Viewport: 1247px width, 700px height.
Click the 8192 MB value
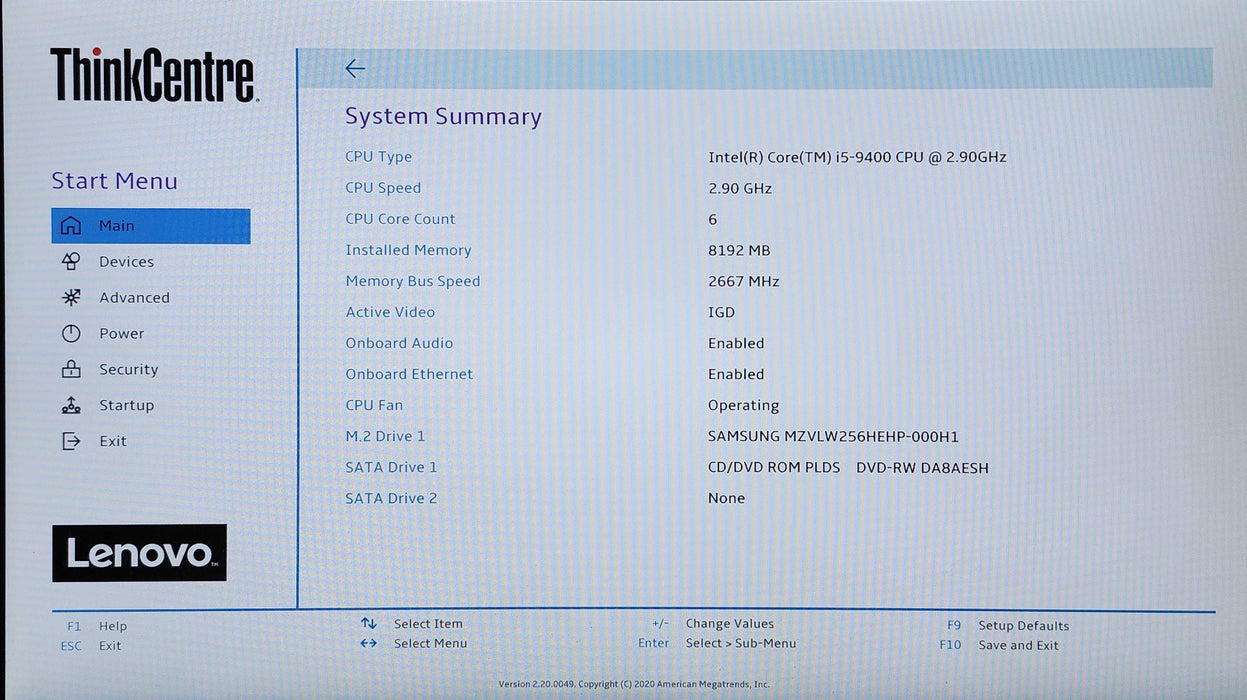coord(739,250)
